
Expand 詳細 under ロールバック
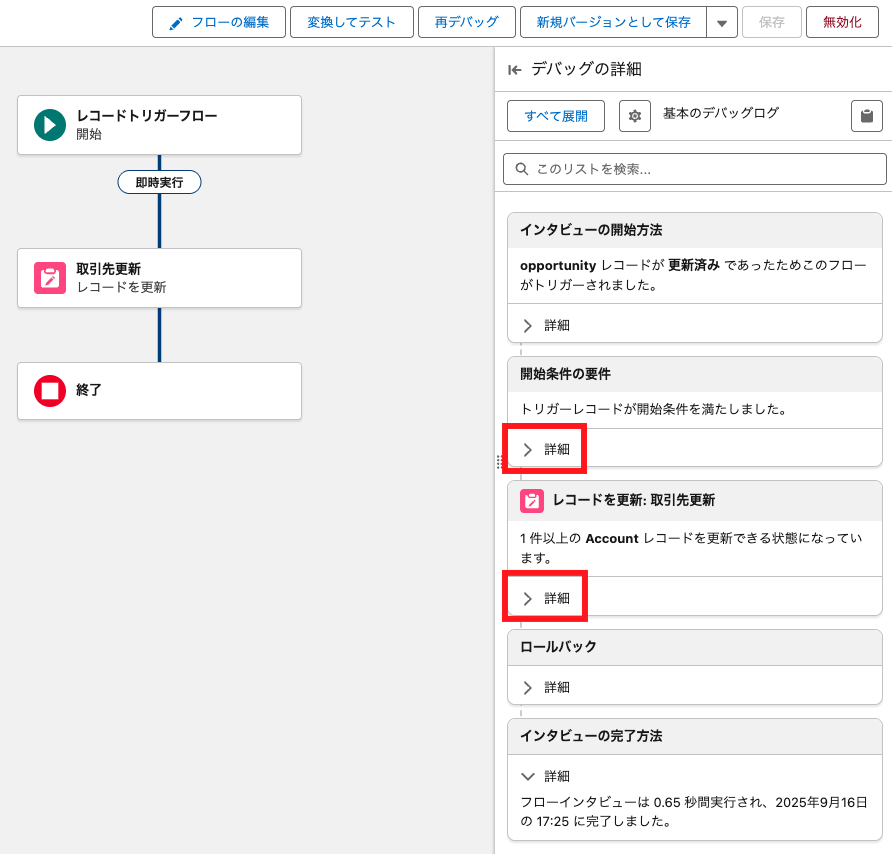pyautogui.click(x=546, y=687)
